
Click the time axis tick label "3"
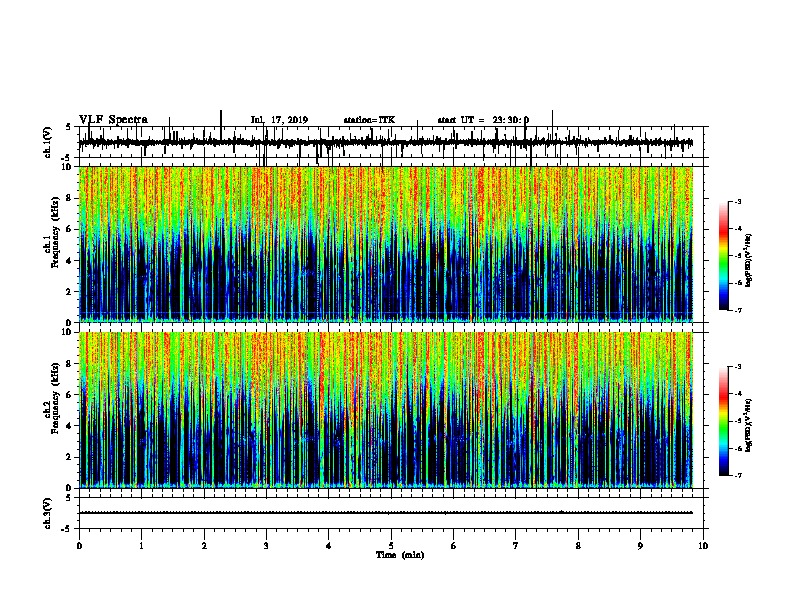266,546
